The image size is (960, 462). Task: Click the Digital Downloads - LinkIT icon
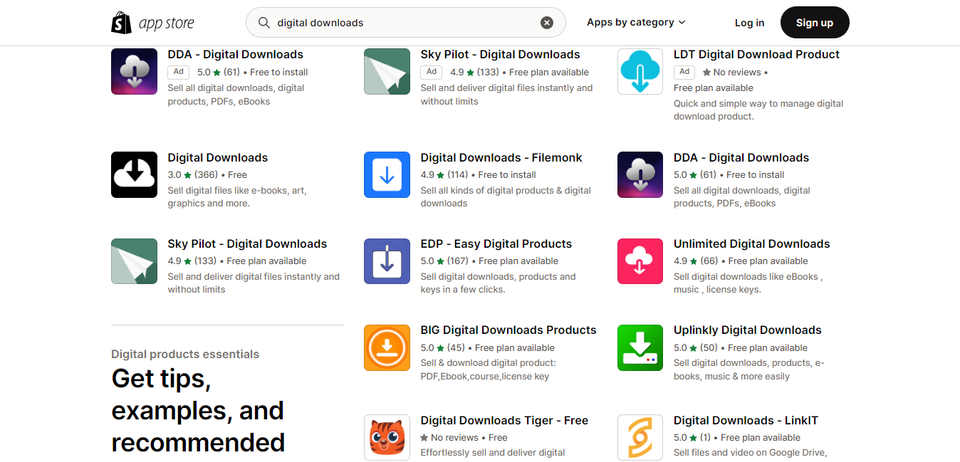coord(640,437)
